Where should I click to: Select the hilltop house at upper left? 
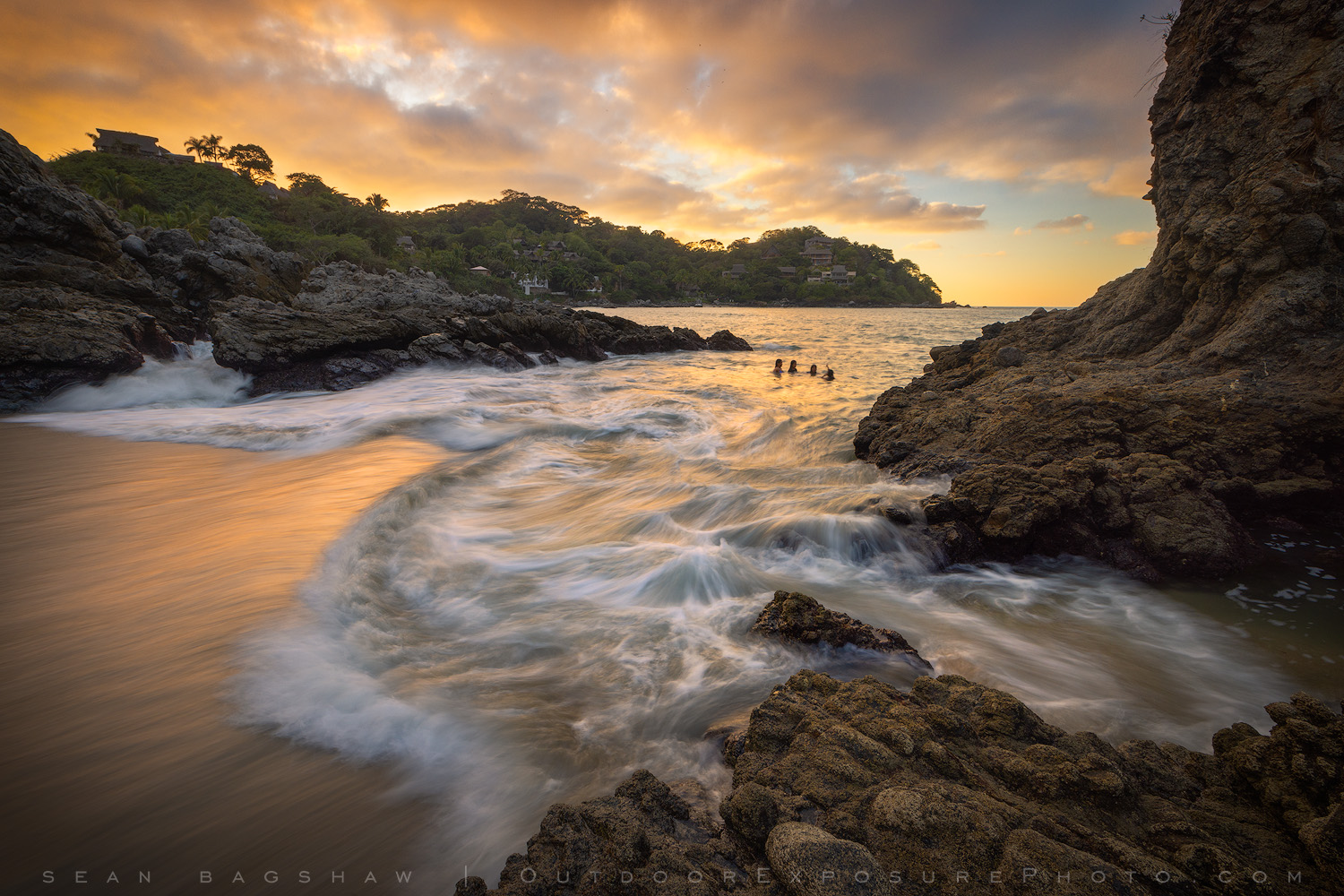(x=127, y=143)
